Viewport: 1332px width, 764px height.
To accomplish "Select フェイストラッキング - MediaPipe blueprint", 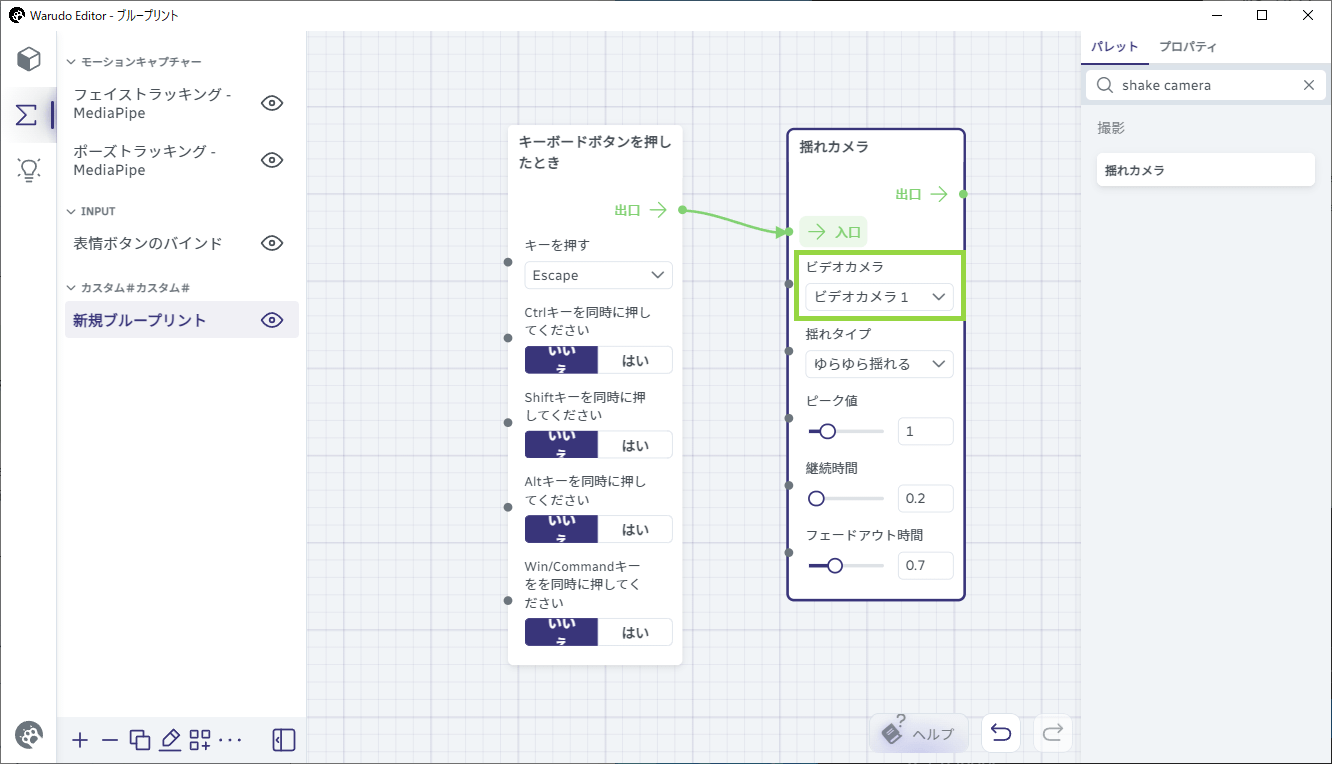I will tap(152, 103).
